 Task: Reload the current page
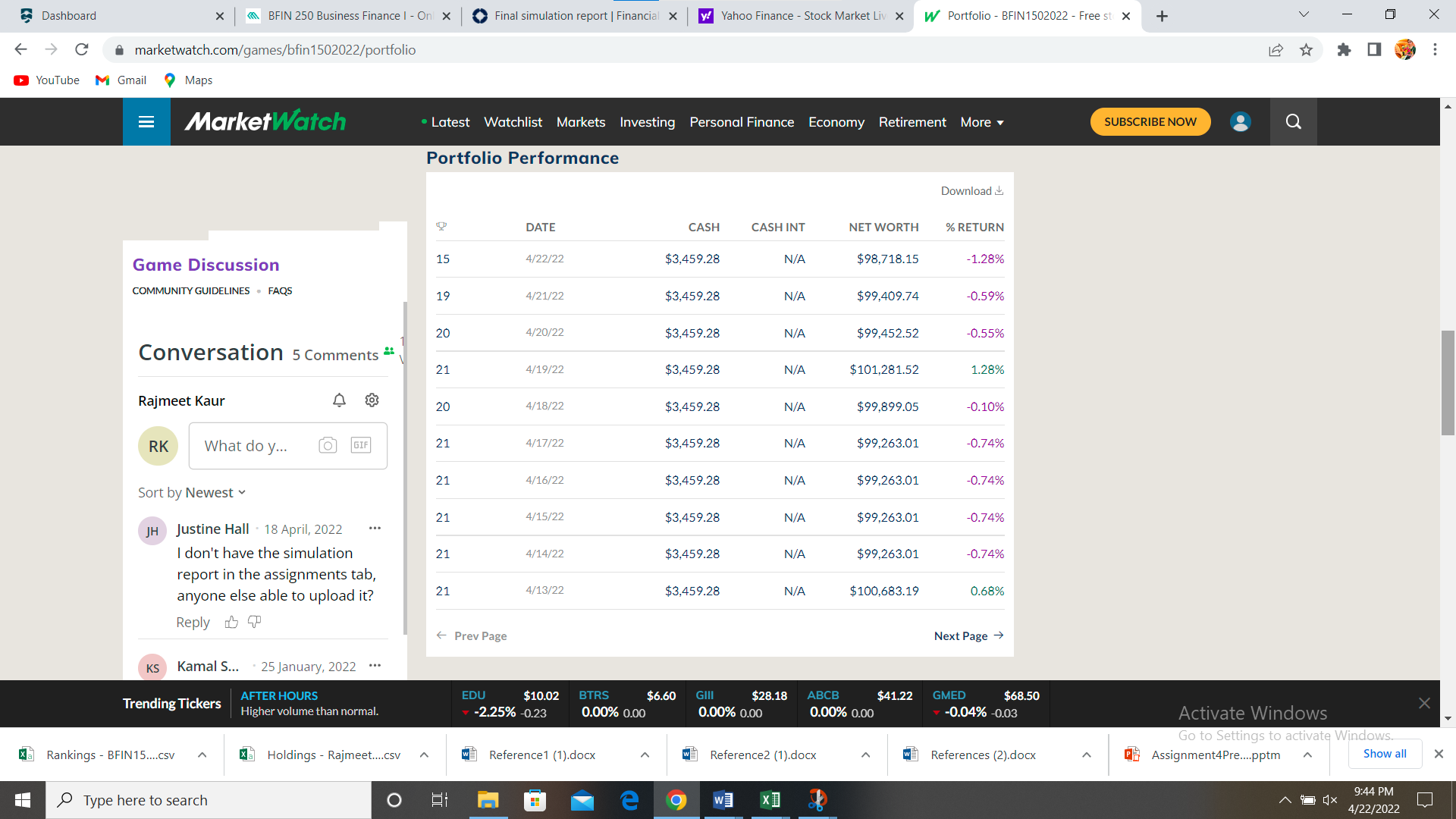(82, 50)
